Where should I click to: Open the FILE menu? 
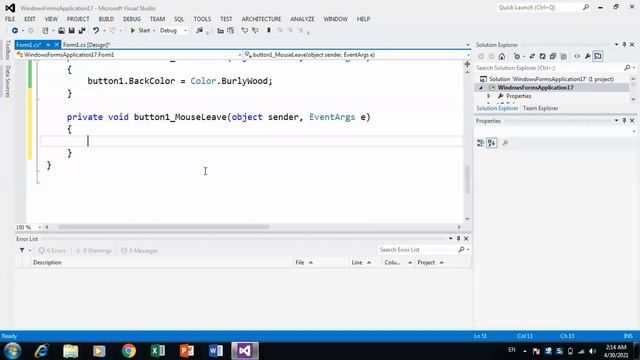click(10, 19)
